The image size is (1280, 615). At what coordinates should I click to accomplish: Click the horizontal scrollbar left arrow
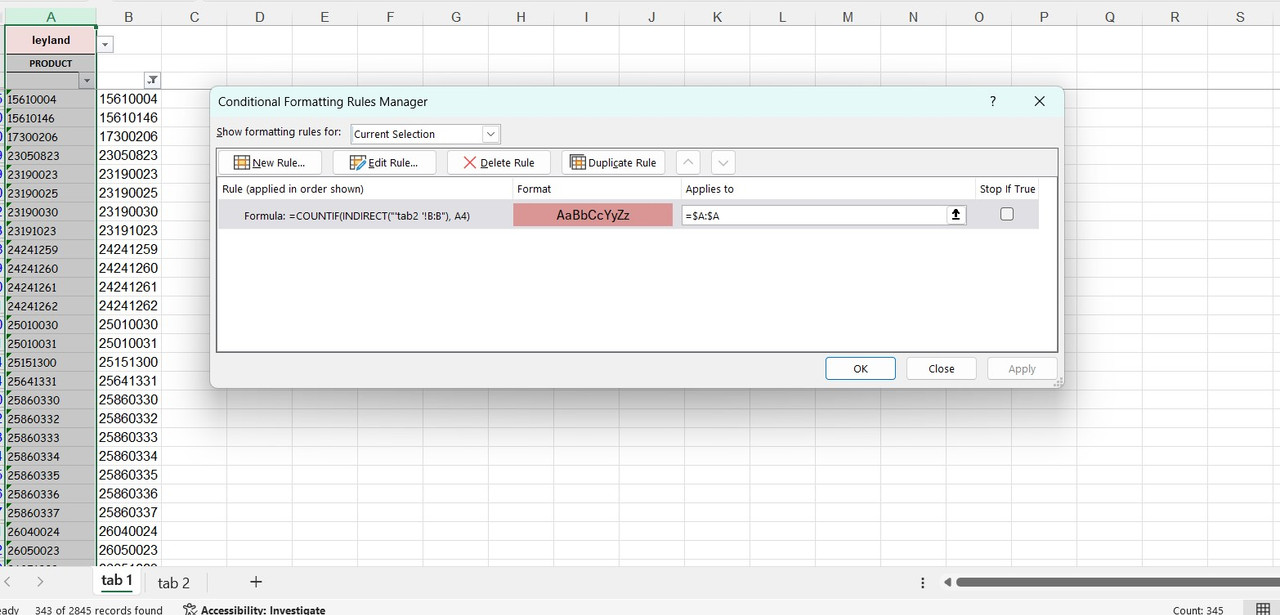(948, 582)
